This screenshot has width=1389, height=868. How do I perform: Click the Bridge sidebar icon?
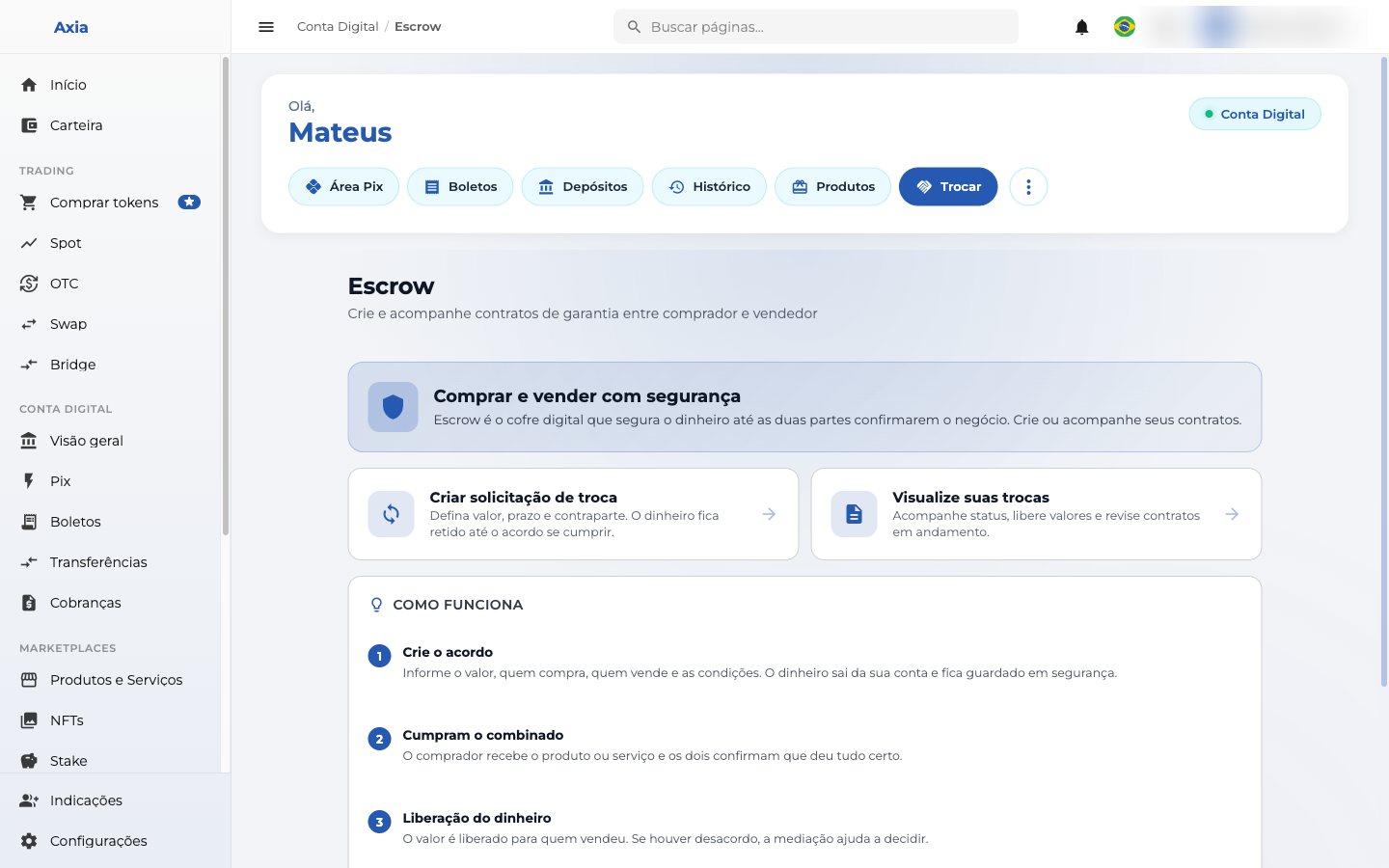point(29,365)
